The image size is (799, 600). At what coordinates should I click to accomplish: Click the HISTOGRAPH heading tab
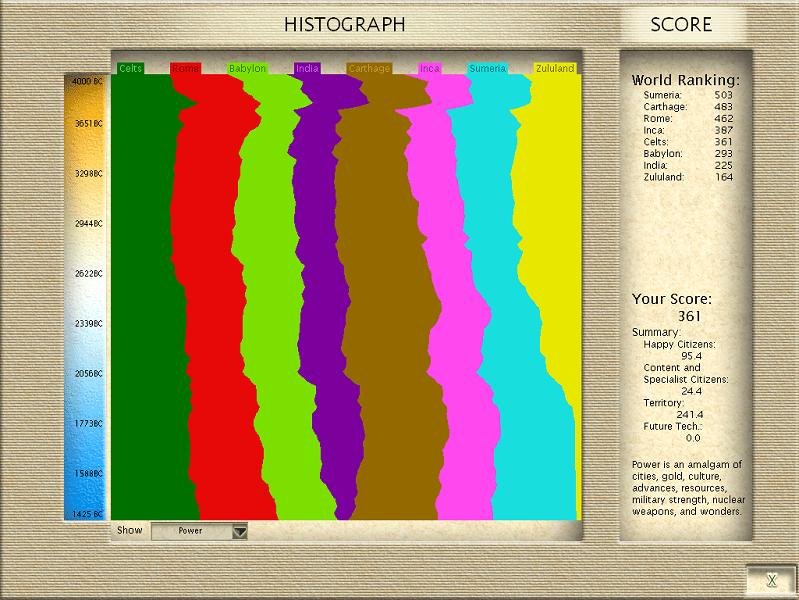[x=344, y=25]
